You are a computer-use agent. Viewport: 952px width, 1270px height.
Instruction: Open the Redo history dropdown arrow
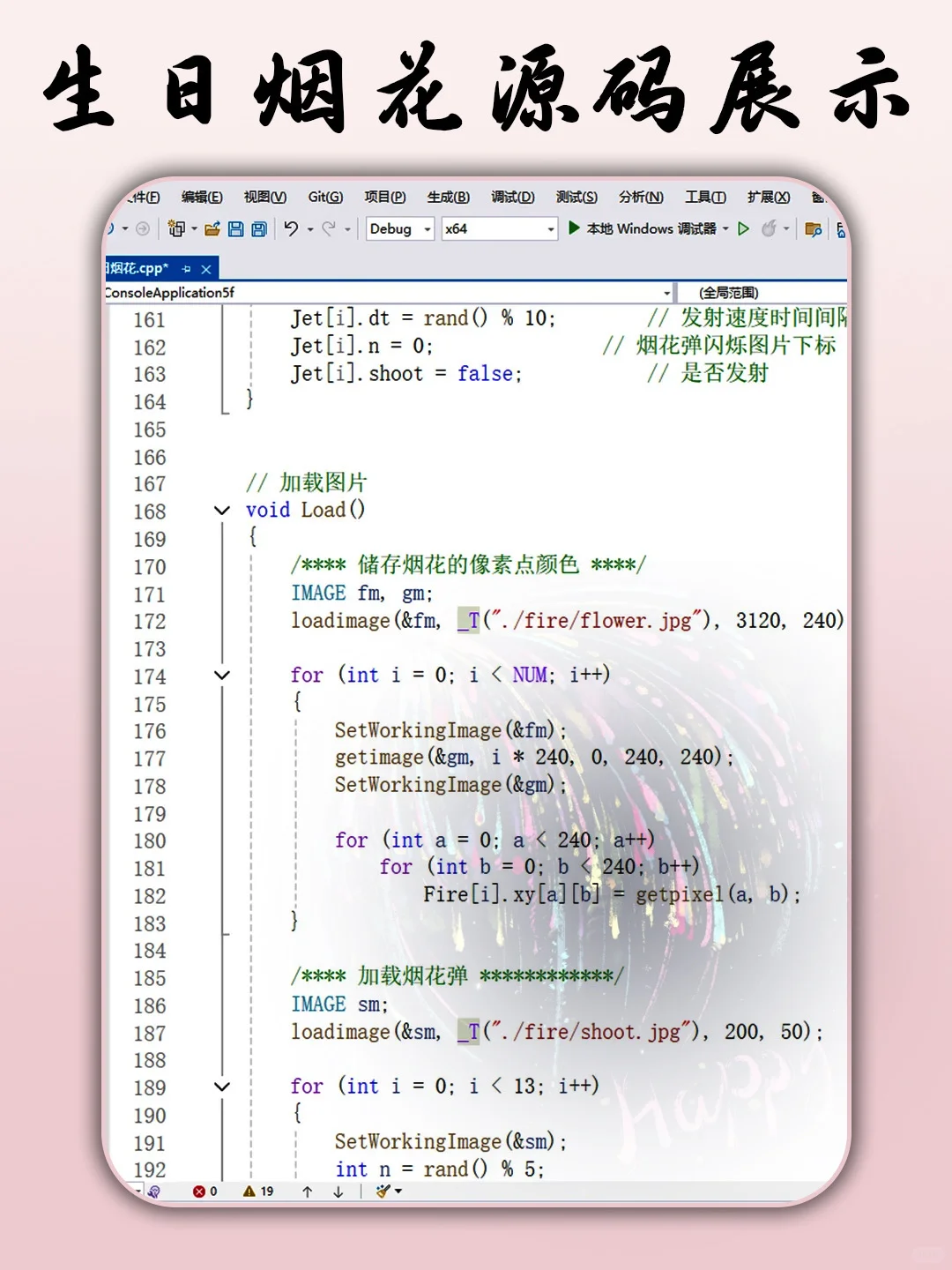[348, 229]
